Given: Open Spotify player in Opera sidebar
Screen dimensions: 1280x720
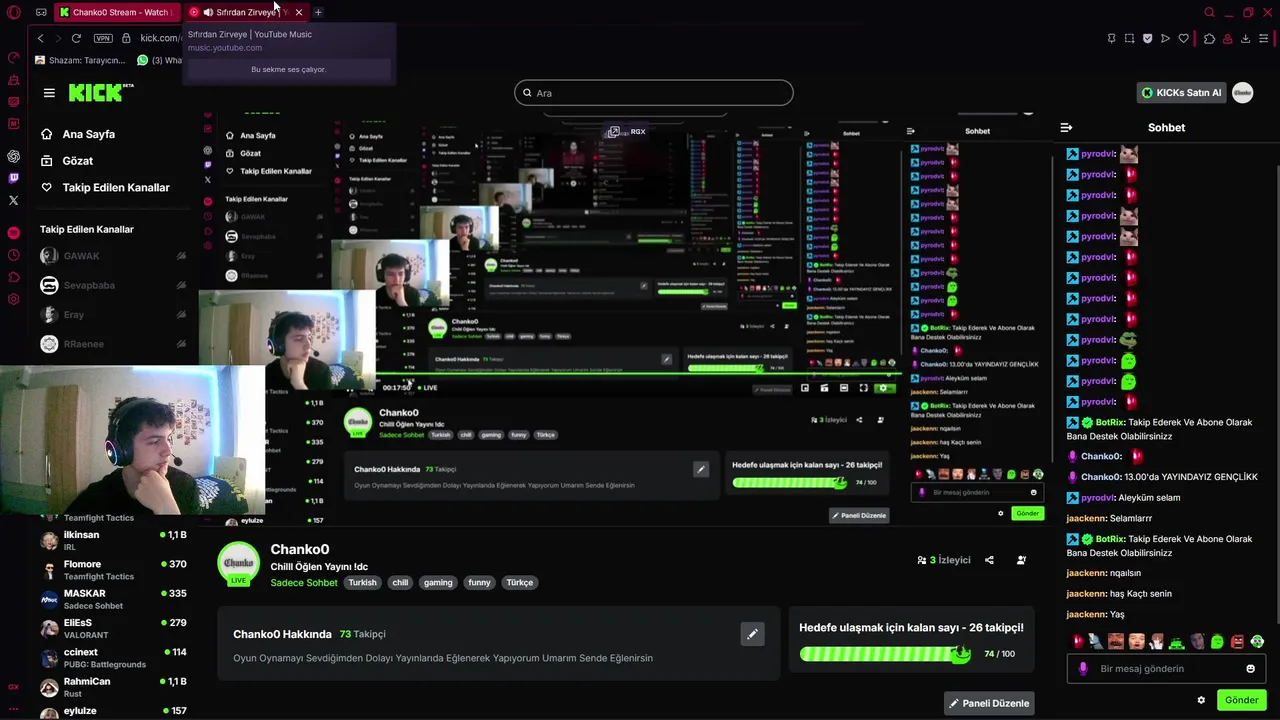Looking at the screenshot, I should (x=13, y=232).
